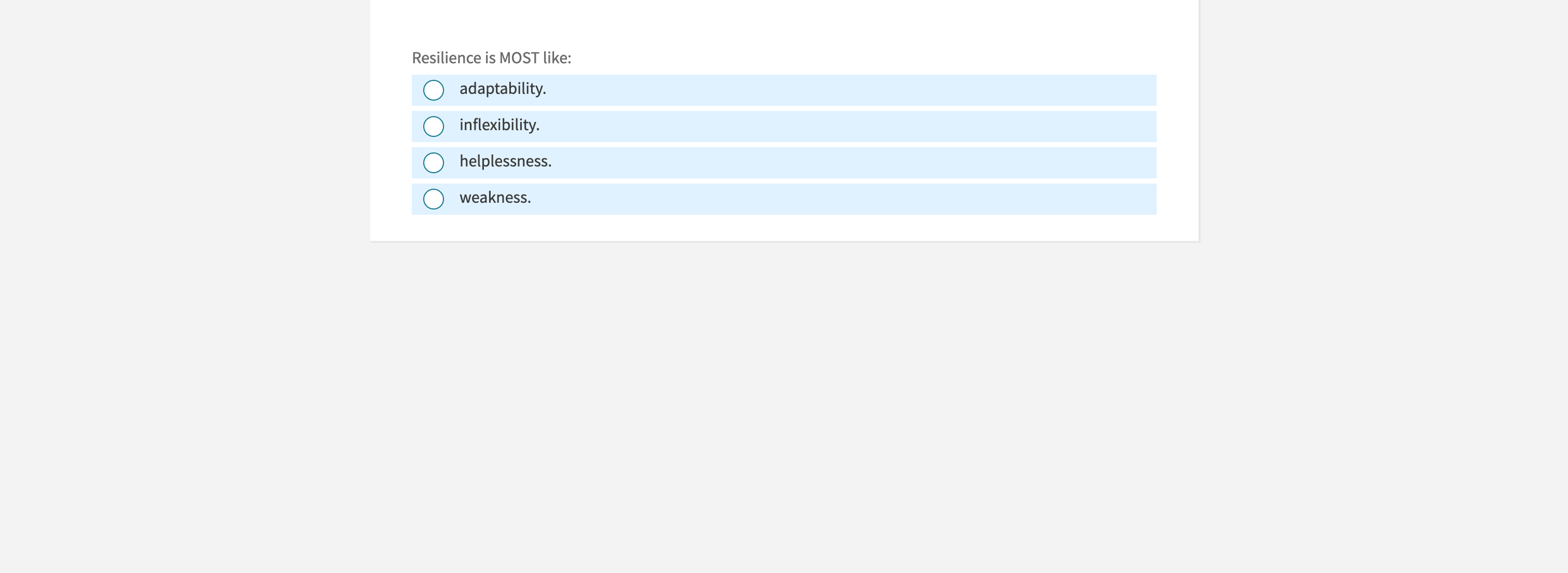Select the 'adaptability.' radio button

(433, 90)
